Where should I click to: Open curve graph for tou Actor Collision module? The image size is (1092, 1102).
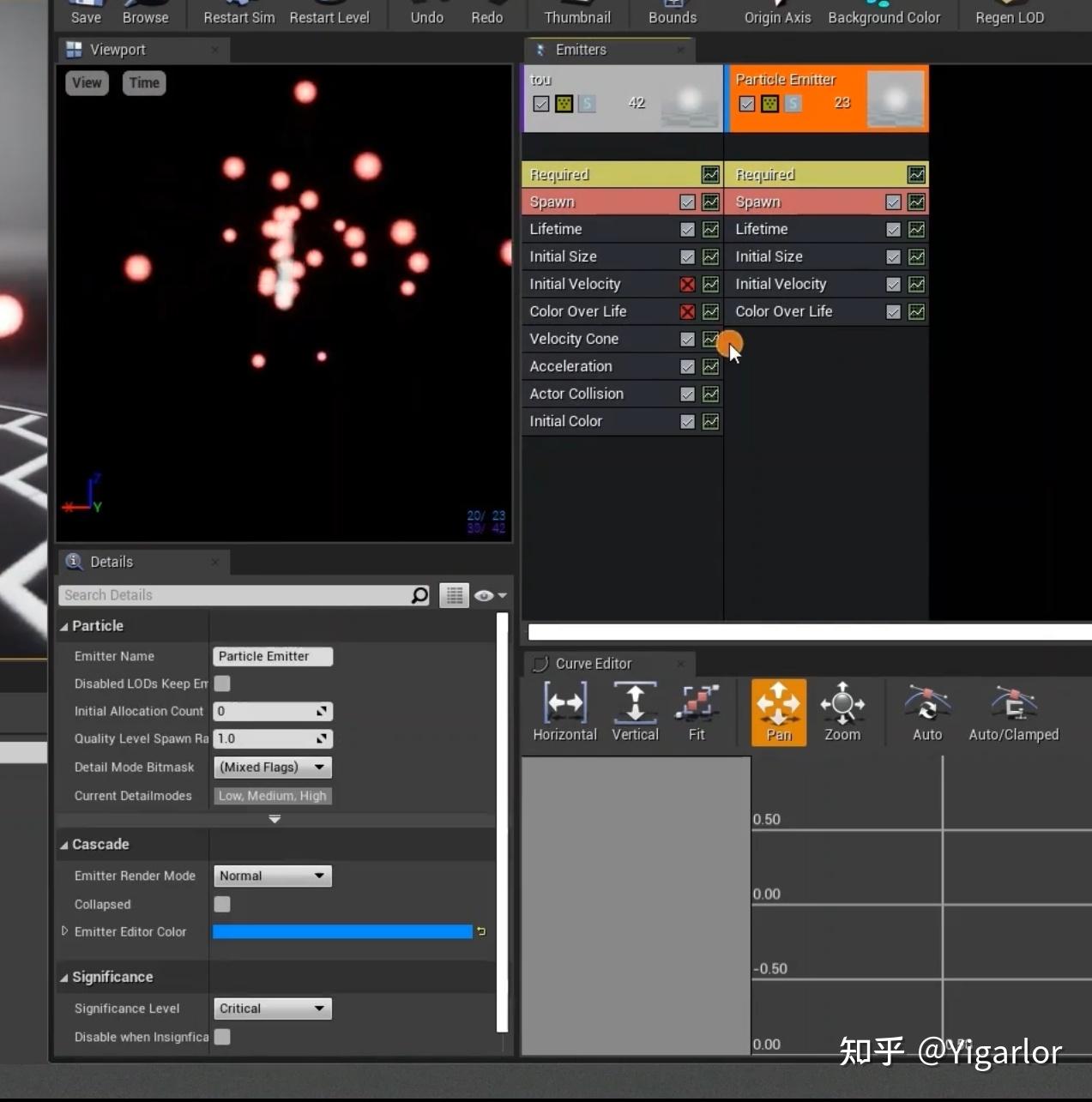point(711,394)
